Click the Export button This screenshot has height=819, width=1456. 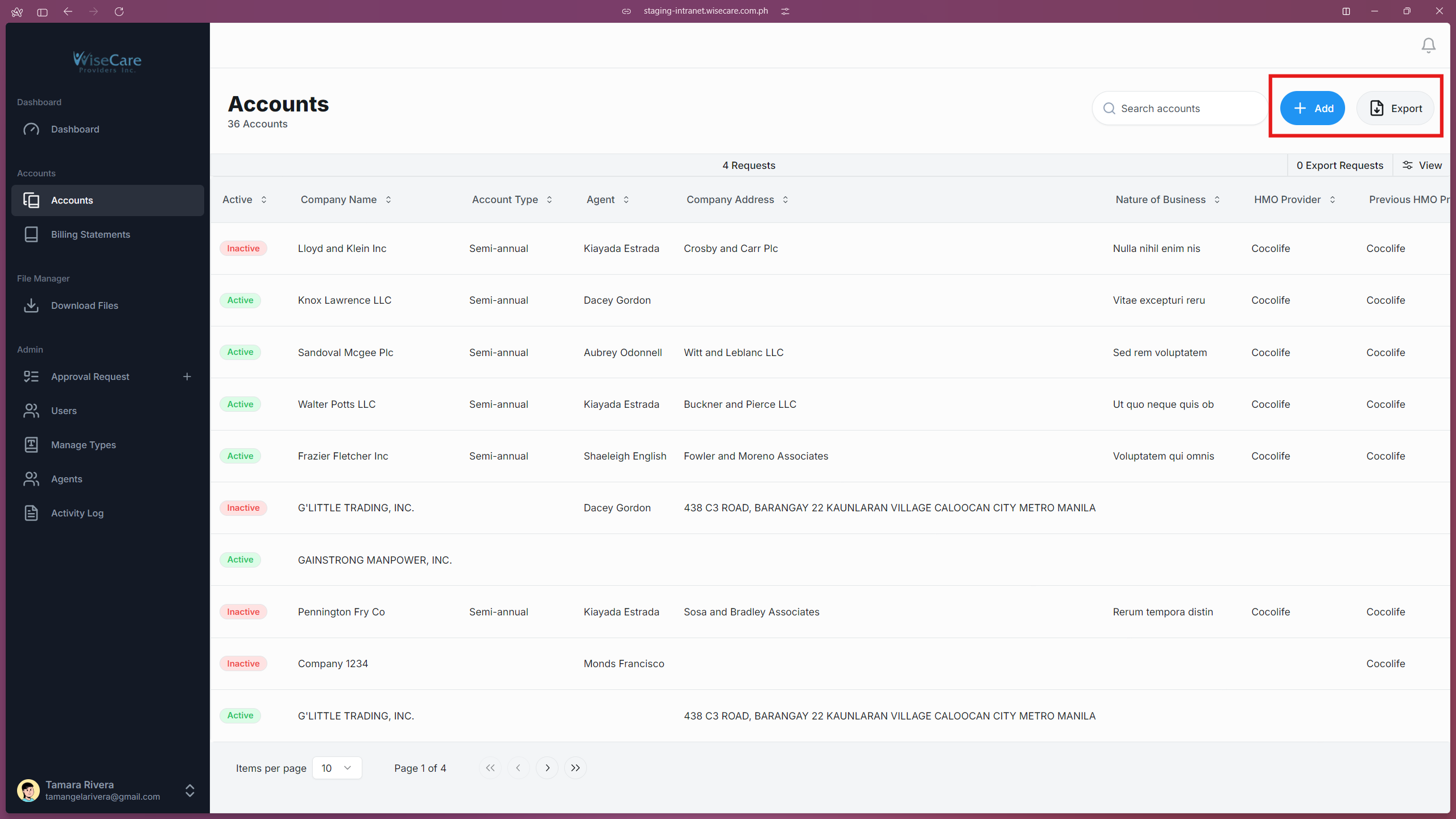tap(1395, 108)
